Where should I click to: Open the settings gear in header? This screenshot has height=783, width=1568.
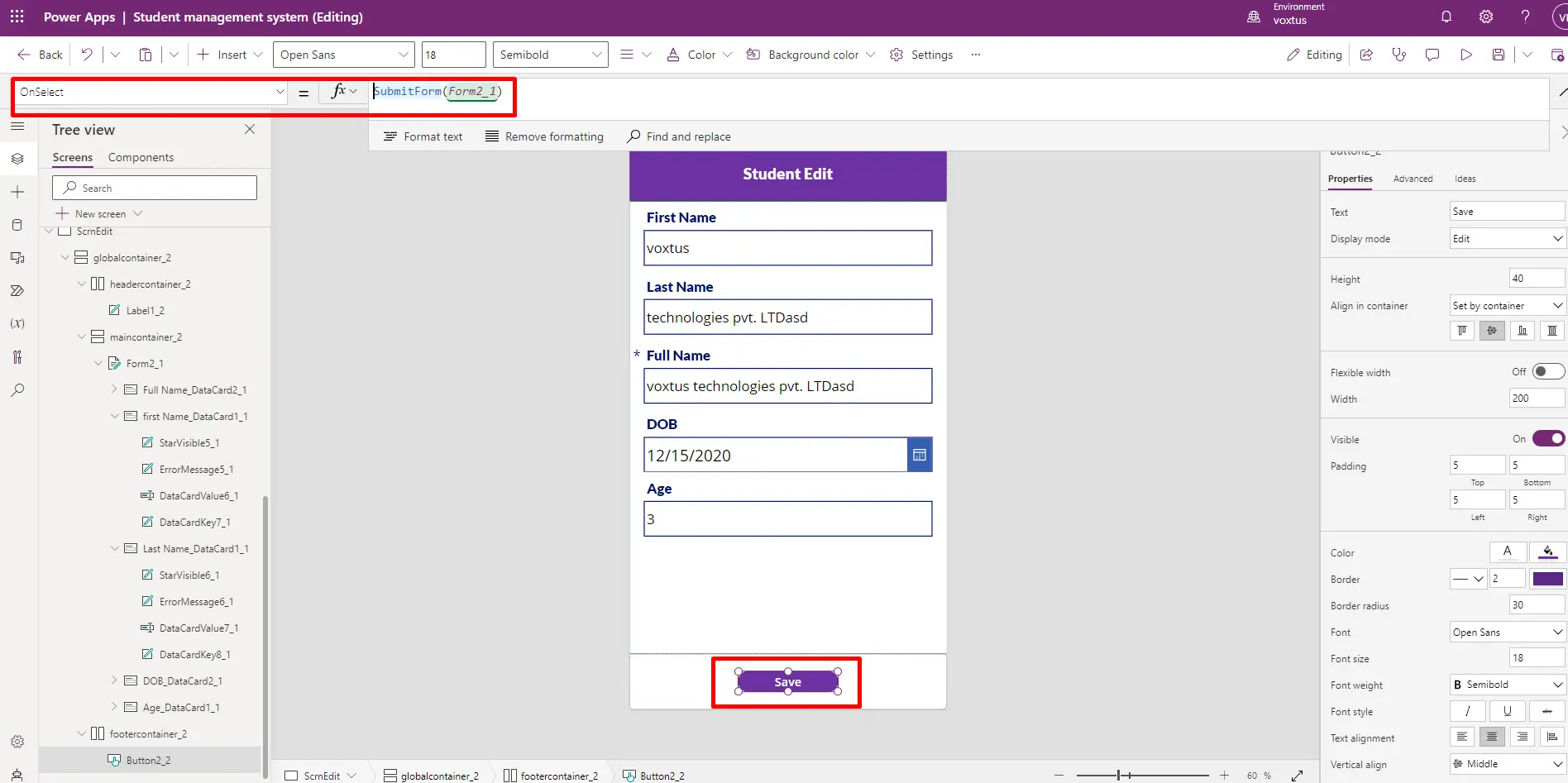[x=1486, y=17]
